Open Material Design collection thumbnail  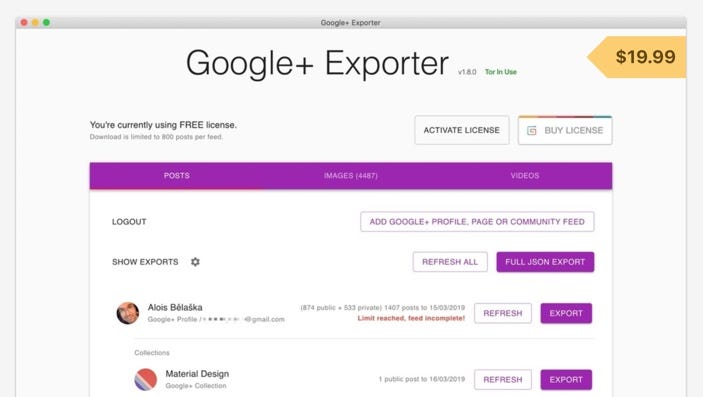pos(146,379)
